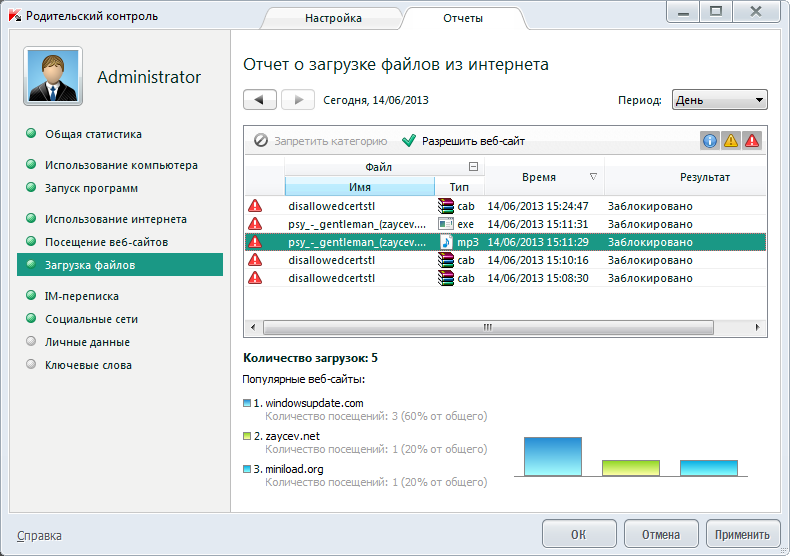This screenshot has height=556, width=790.
Task: Open the Период dropdown set to День
Action: point(719,100)
